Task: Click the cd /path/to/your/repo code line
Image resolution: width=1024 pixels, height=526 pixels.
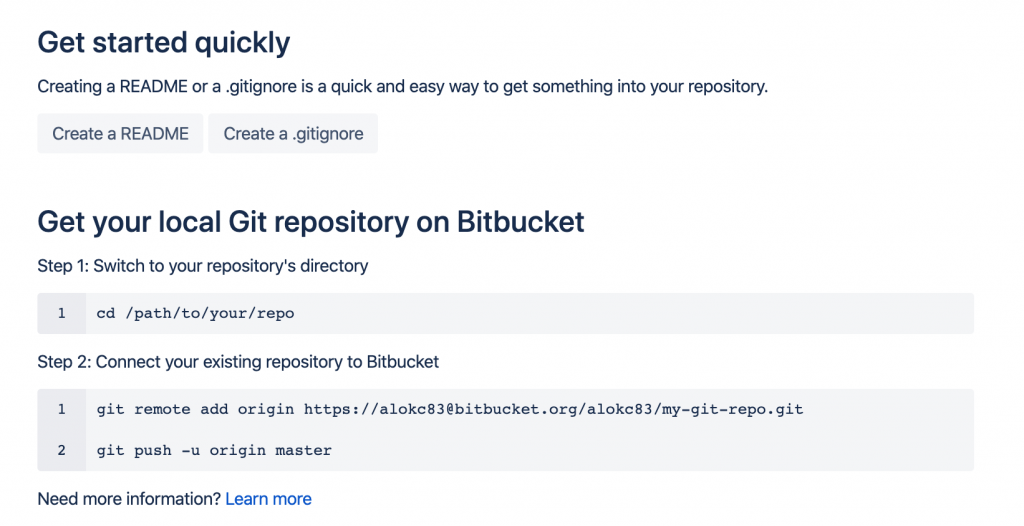Action: click(195, 314)
